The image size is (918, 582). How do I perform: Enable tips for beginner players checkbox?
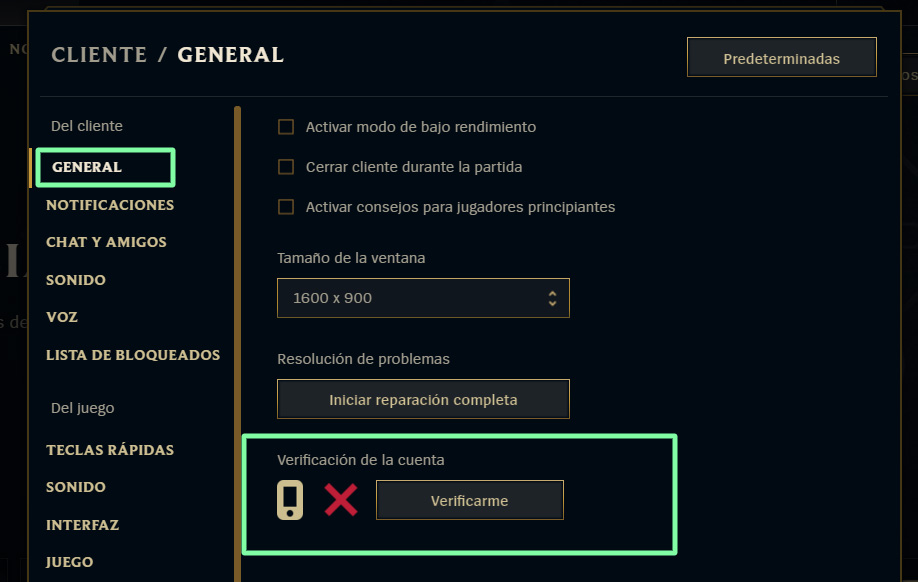click(x=286, y=207)
